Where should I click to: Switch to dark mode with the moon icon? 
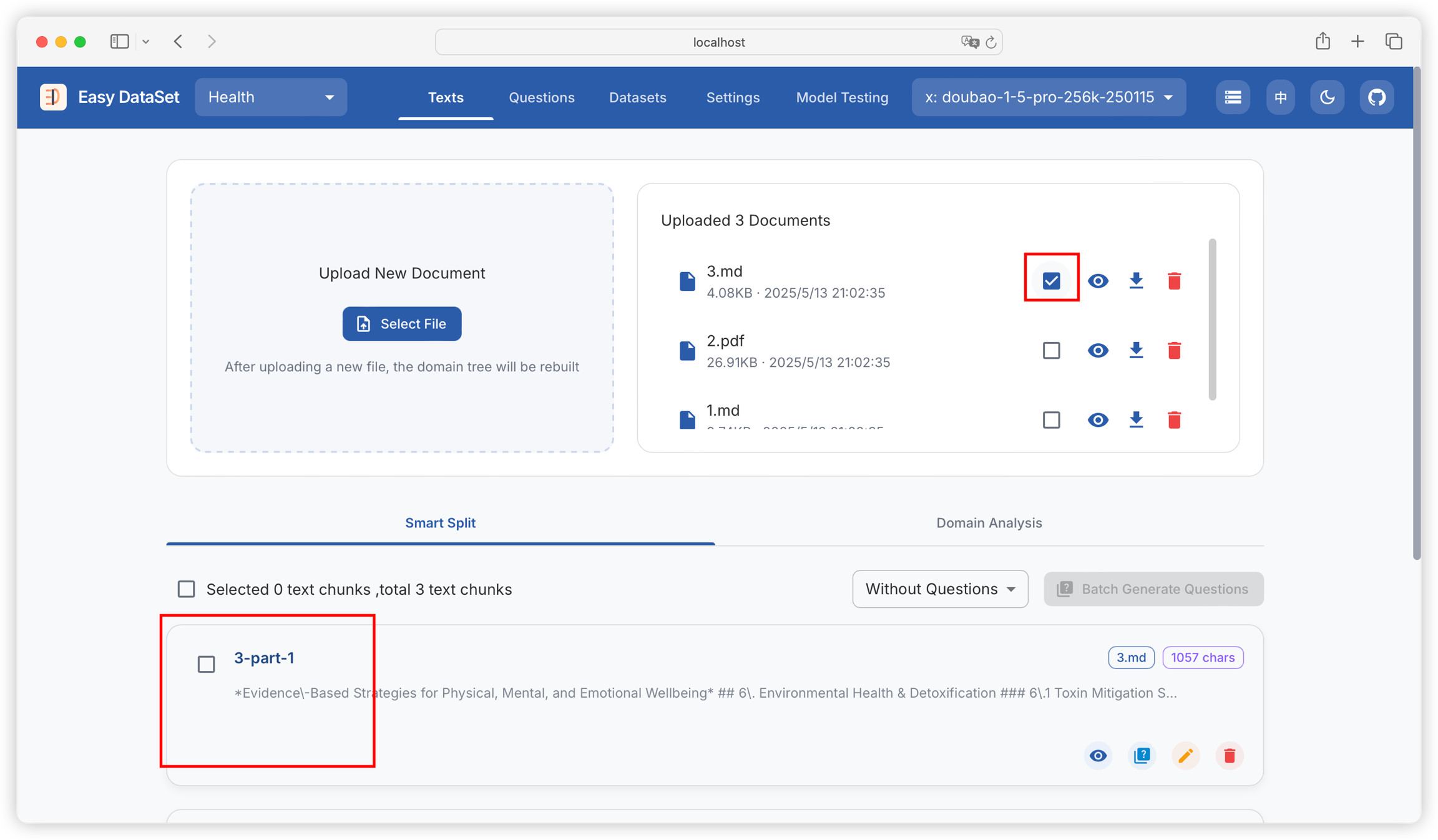1327,97
